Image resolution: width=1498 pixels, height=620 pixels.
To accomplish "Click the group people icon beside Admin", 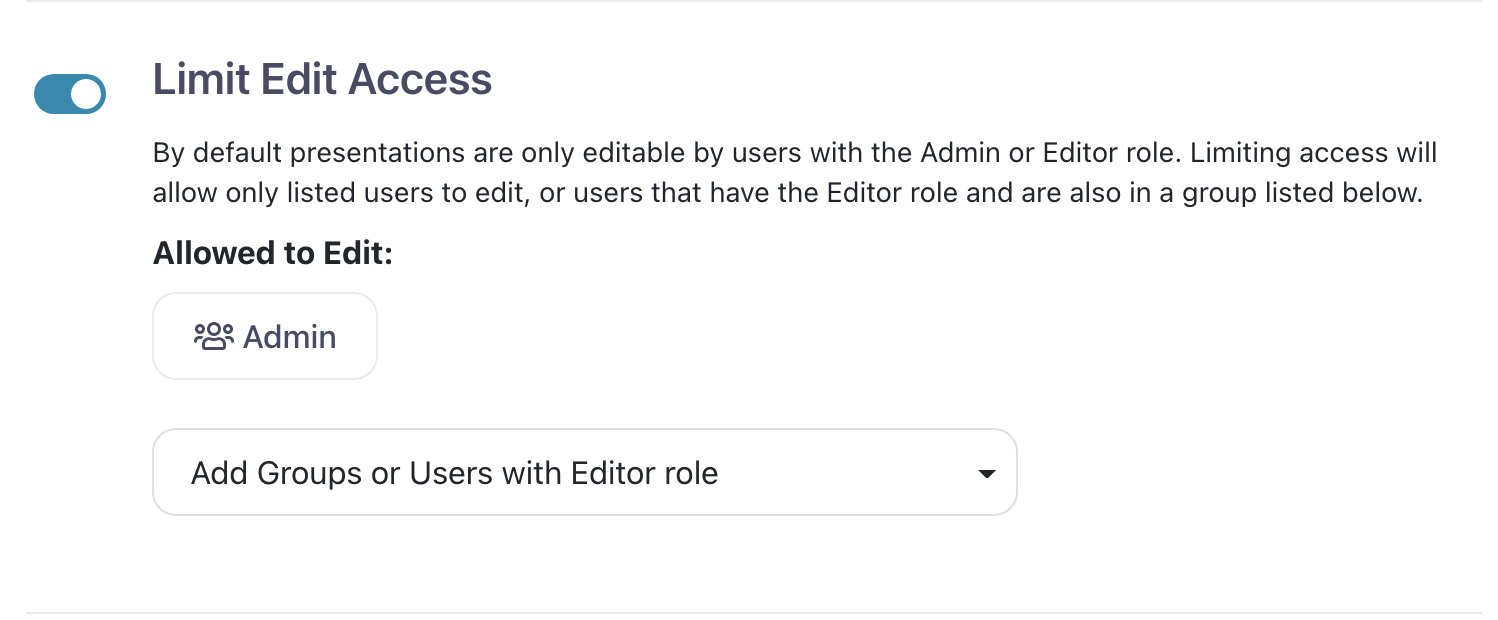I will [x=212, y=336].
